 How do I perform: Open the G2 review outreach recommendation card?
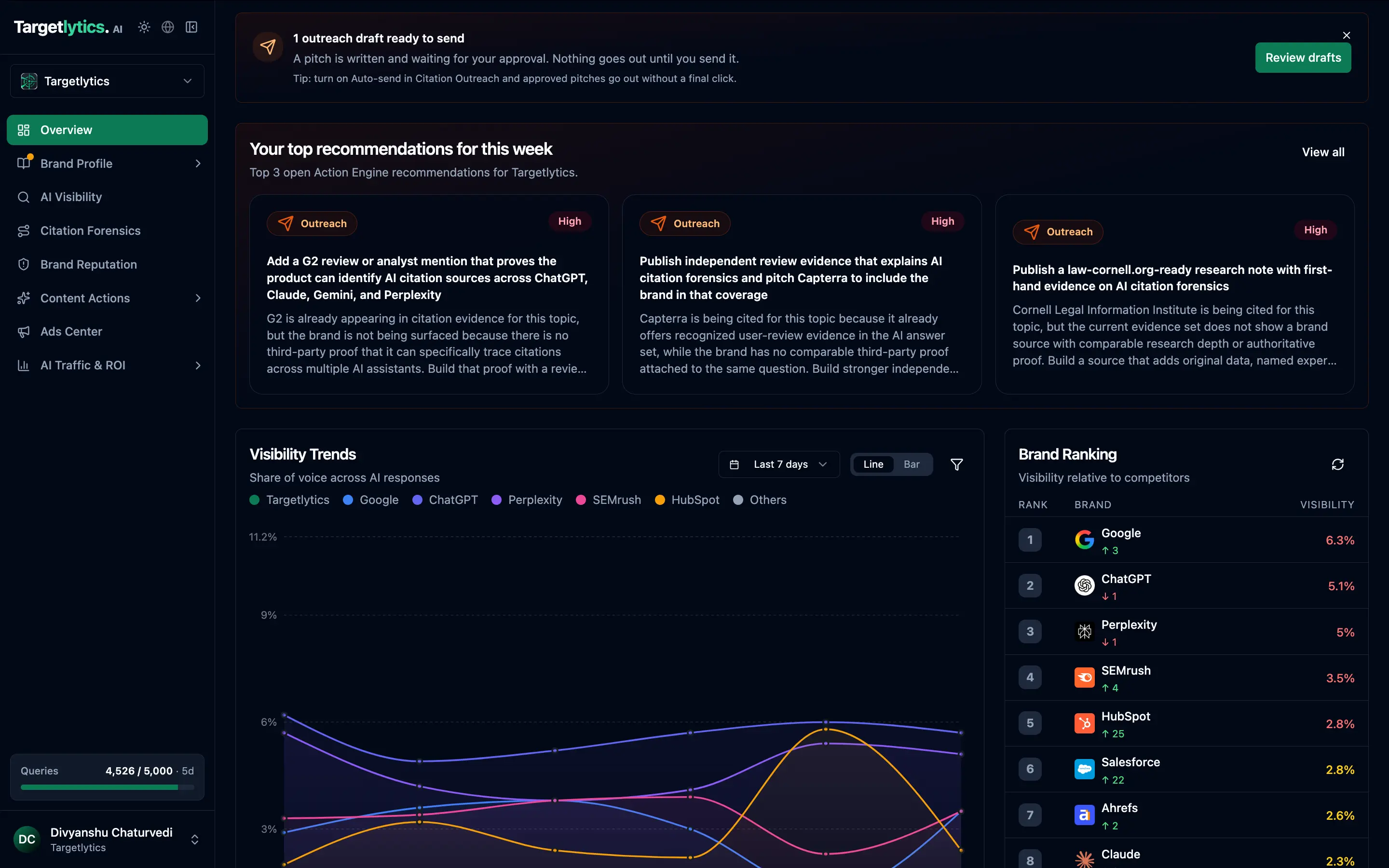pyautogui.click(x=429, y=295)
